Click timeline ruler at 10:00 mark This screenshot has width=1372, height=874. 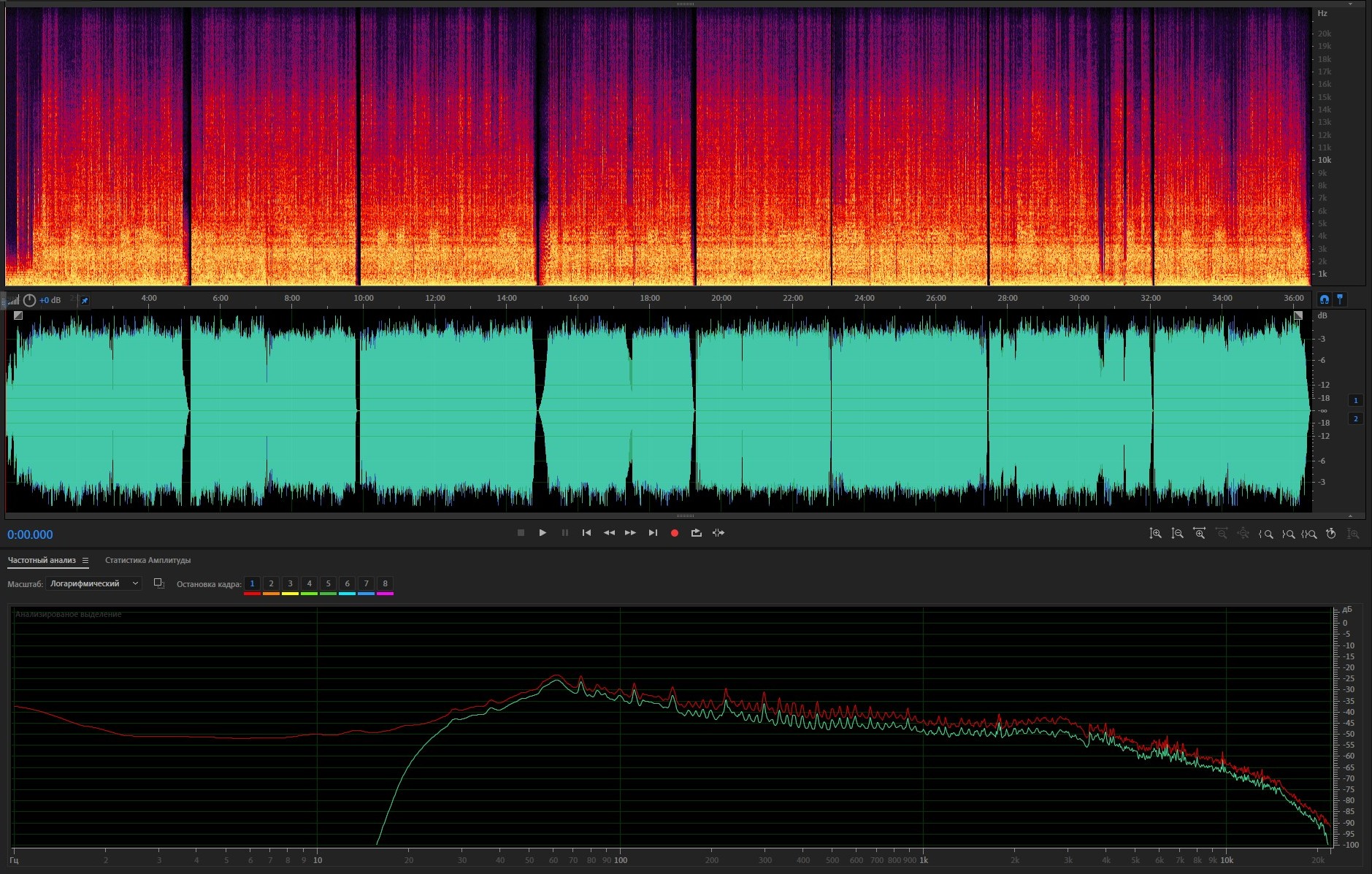pos(364,298)
